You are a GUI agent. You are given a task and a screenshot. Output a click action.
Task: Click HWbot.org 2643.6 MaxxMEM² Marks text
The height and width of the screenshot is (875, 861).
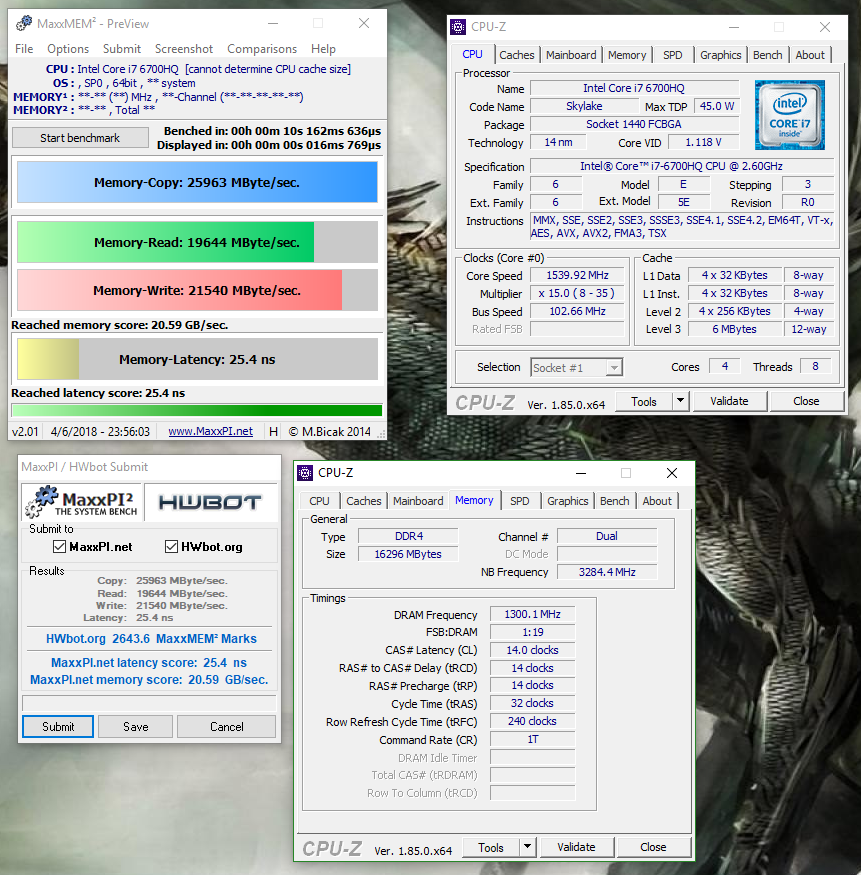pyautogui.click(x=151, y=638)
